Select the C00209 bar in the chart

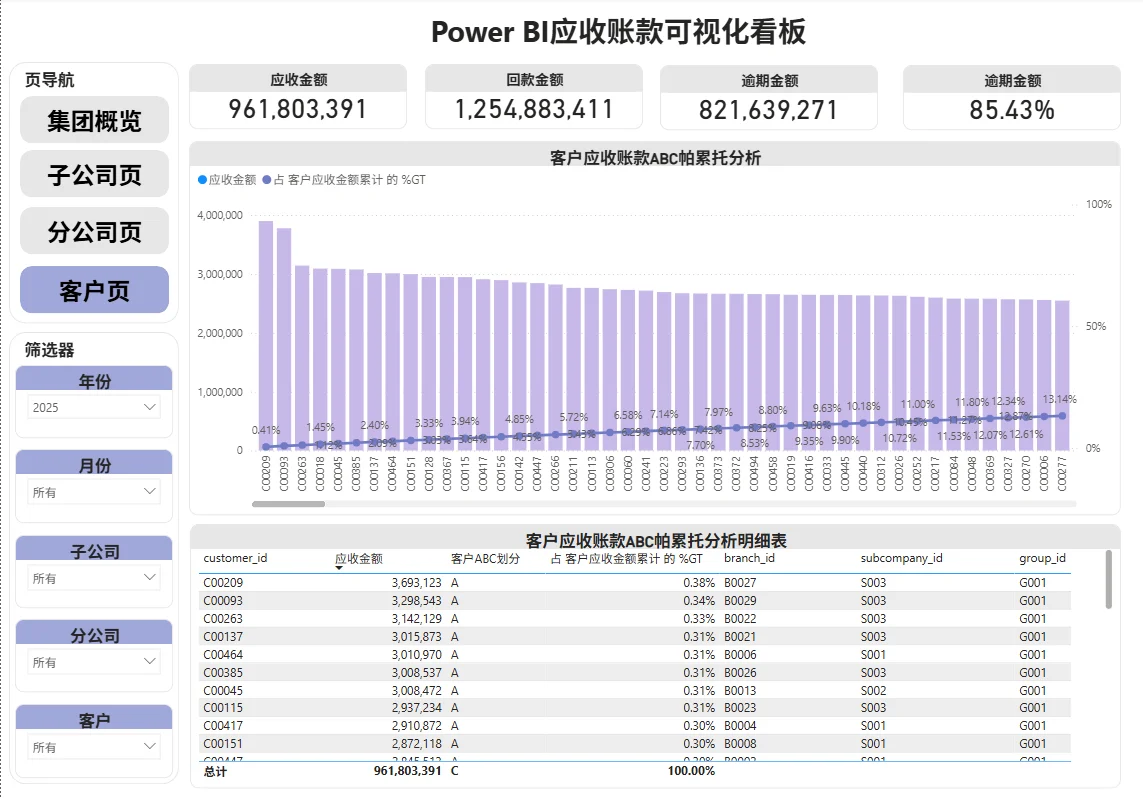266,335
